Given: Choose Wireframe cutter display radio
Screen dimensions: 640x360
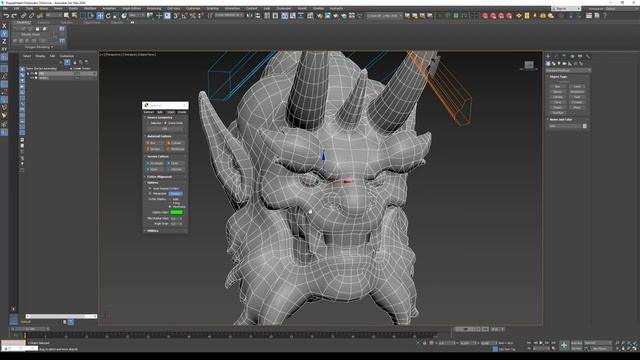Looking at the screenshot, I should point(170,207).
